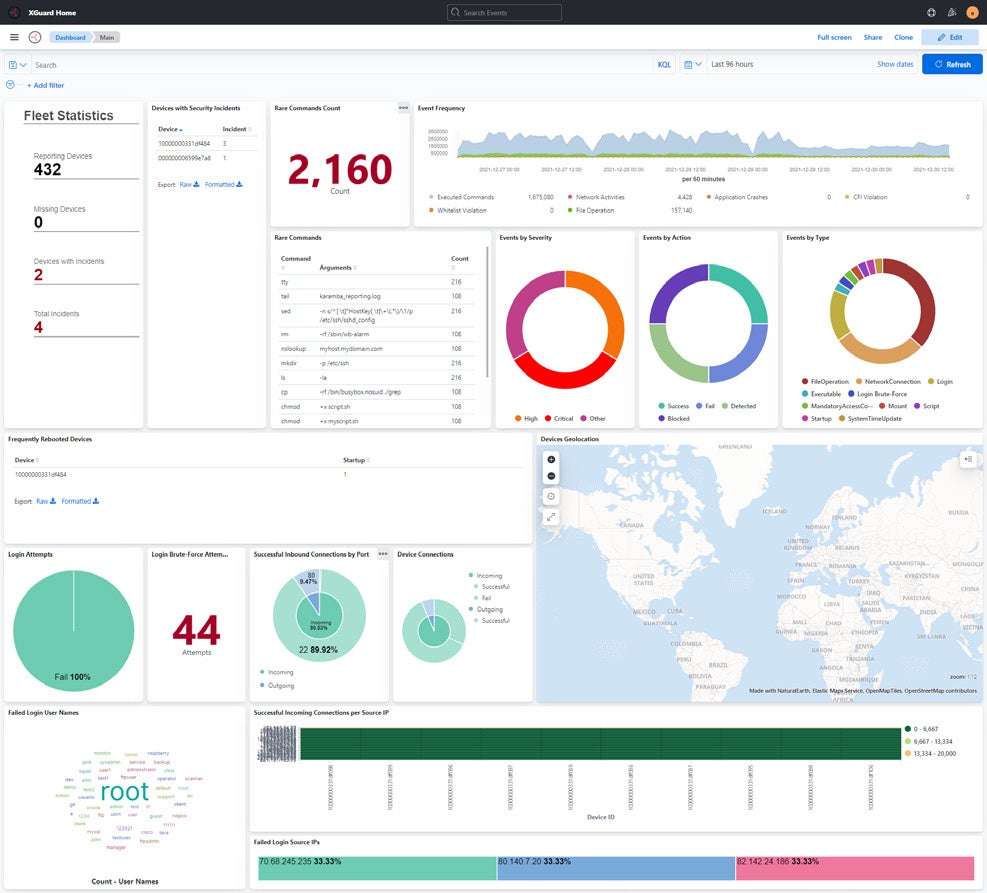Open the saved queries dropdown

pos(17,64)
